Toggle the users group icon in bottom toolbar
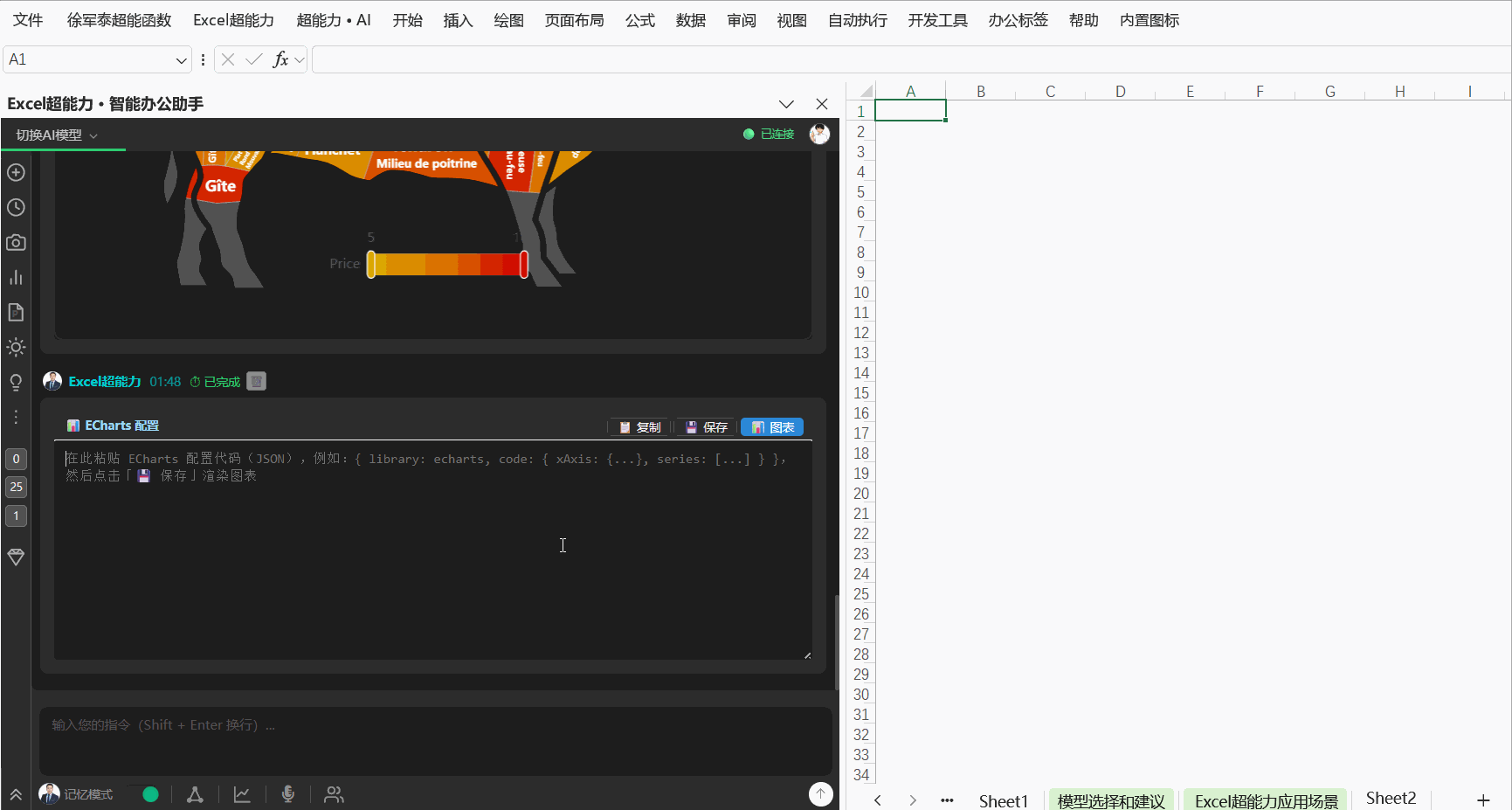The height and width of the screenshot is (810, 1512). (334, 794)
